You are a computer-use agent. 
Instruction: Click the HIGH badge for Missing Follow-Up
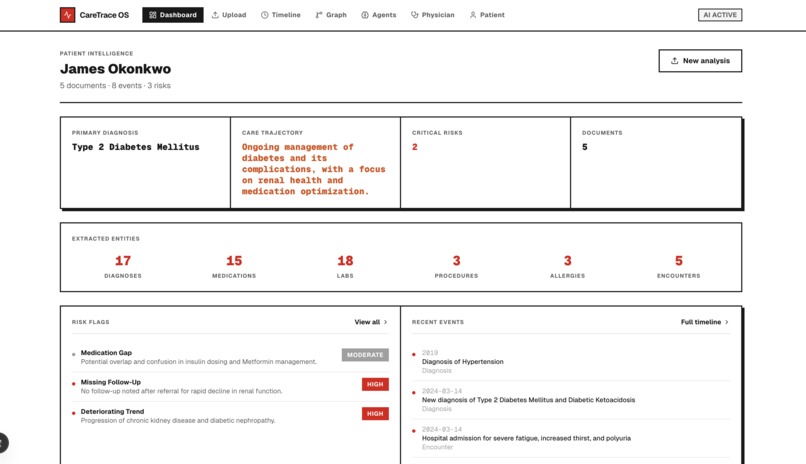(375, 384)
